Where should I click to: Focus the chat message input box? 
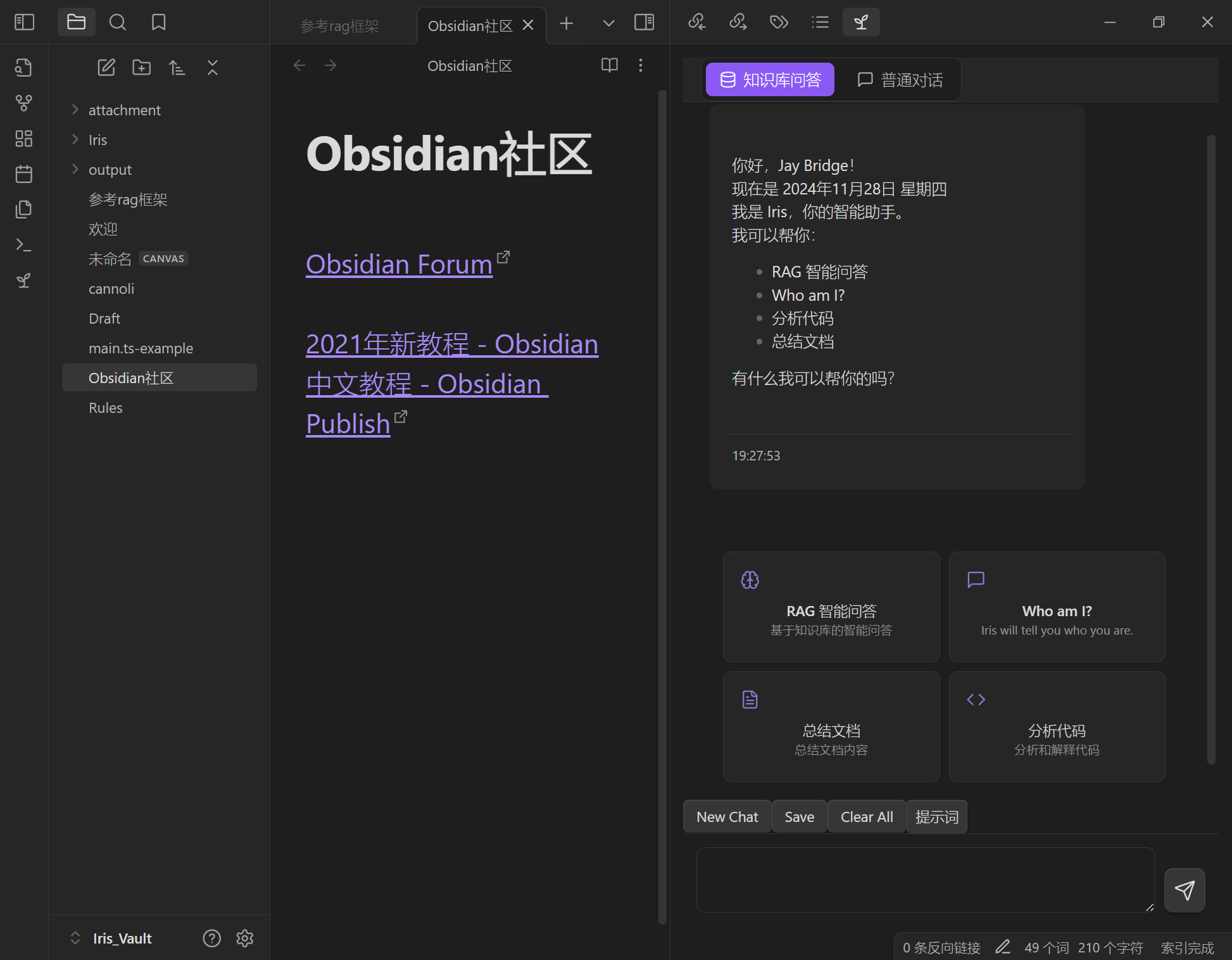[x=926, y=880]
